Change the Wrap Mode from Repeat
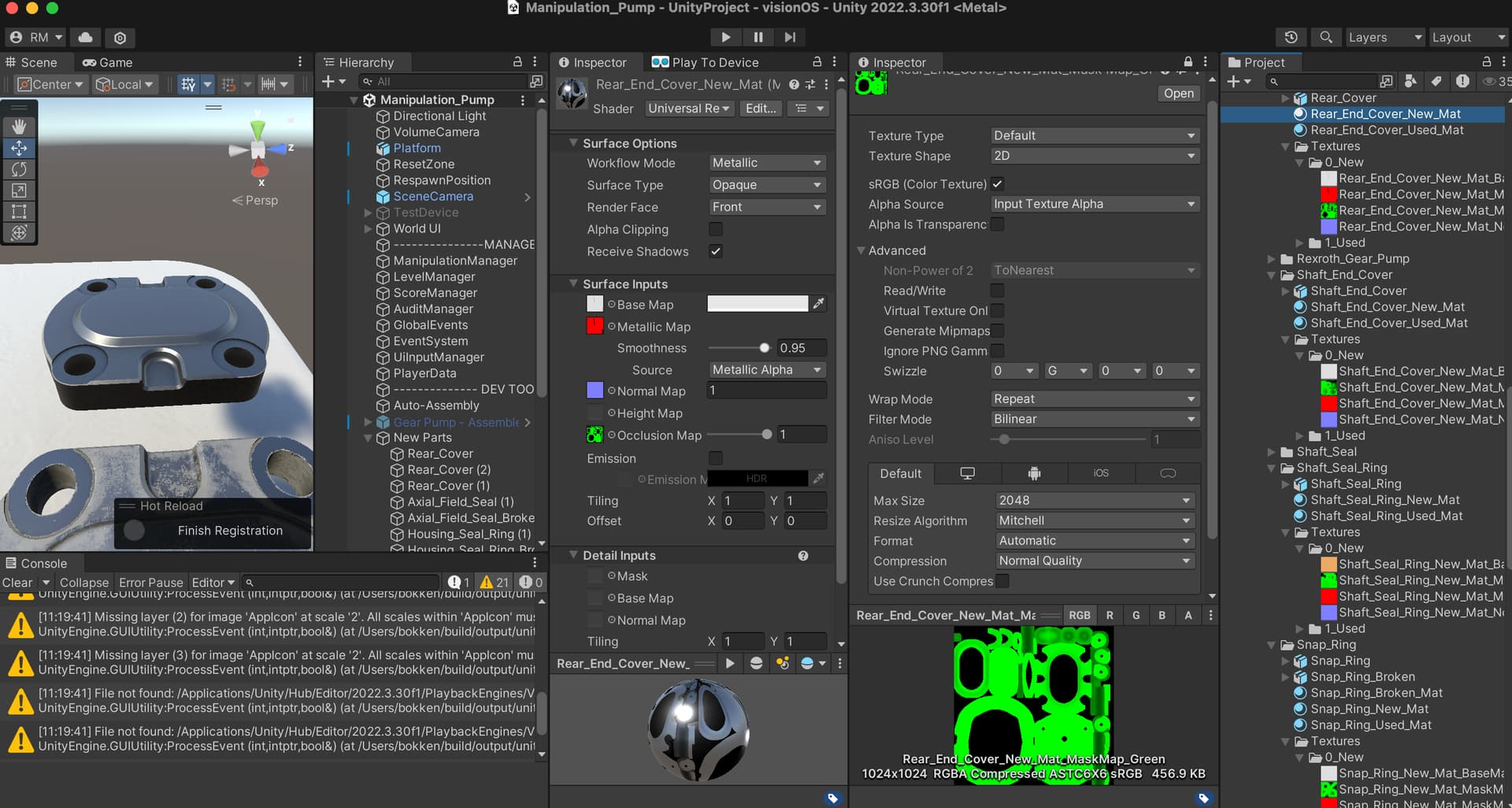 pos(1093,398)
